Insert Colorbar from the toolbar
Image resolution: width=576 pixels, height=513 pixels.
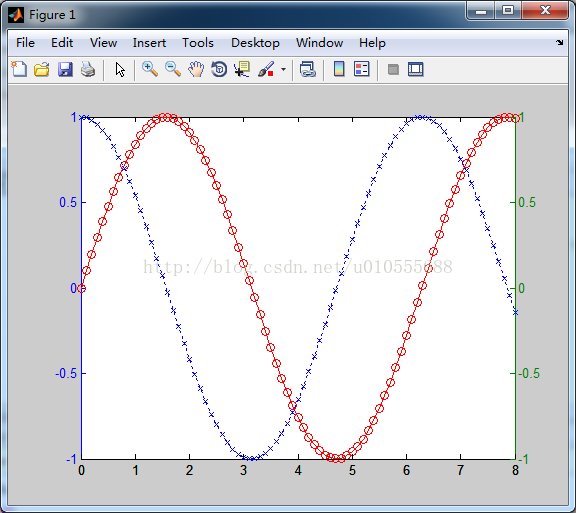(339, 69)
